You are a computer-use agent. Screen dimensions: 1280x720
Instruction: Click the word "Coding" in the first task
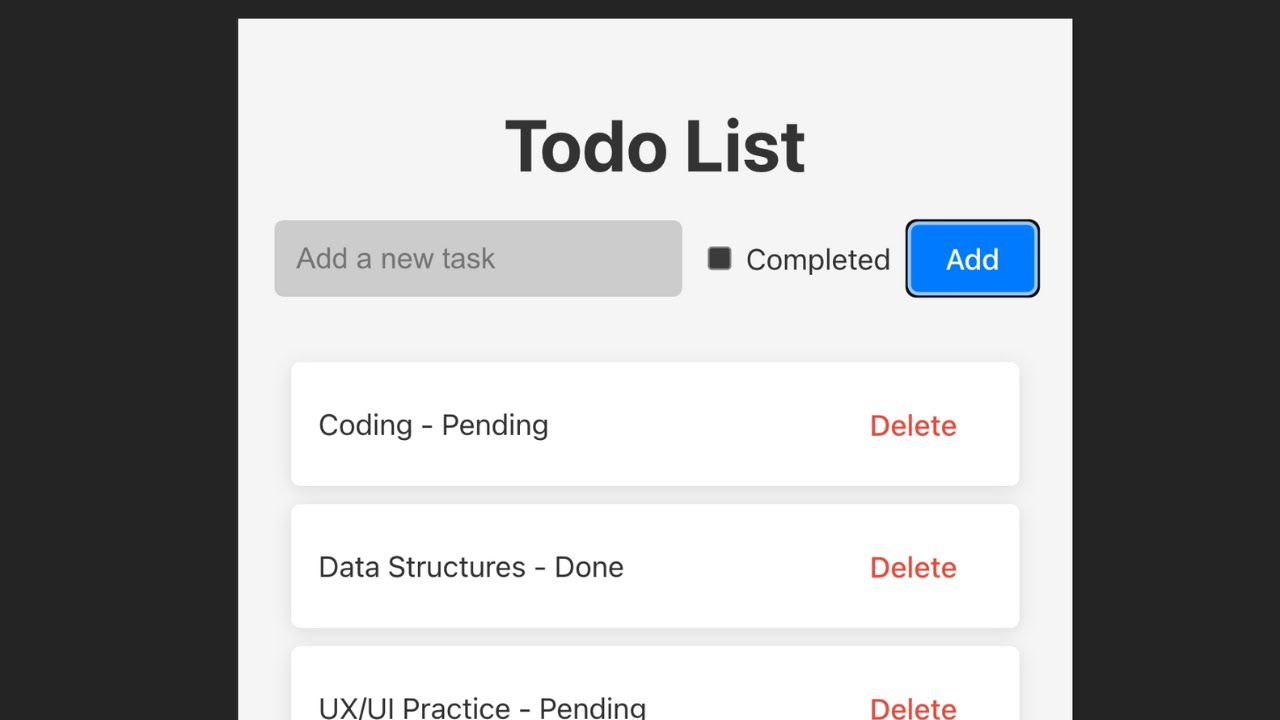point(365,425)
